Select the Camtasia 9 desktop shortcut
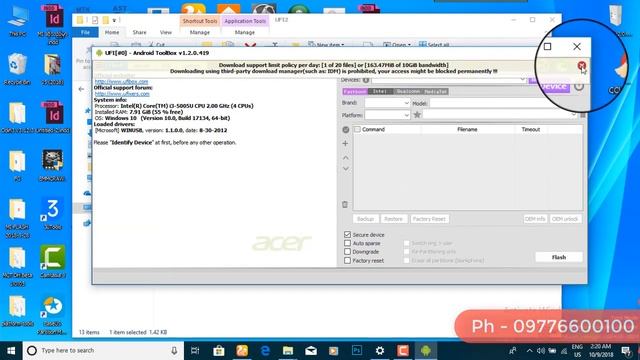 (x=53, y=261)
